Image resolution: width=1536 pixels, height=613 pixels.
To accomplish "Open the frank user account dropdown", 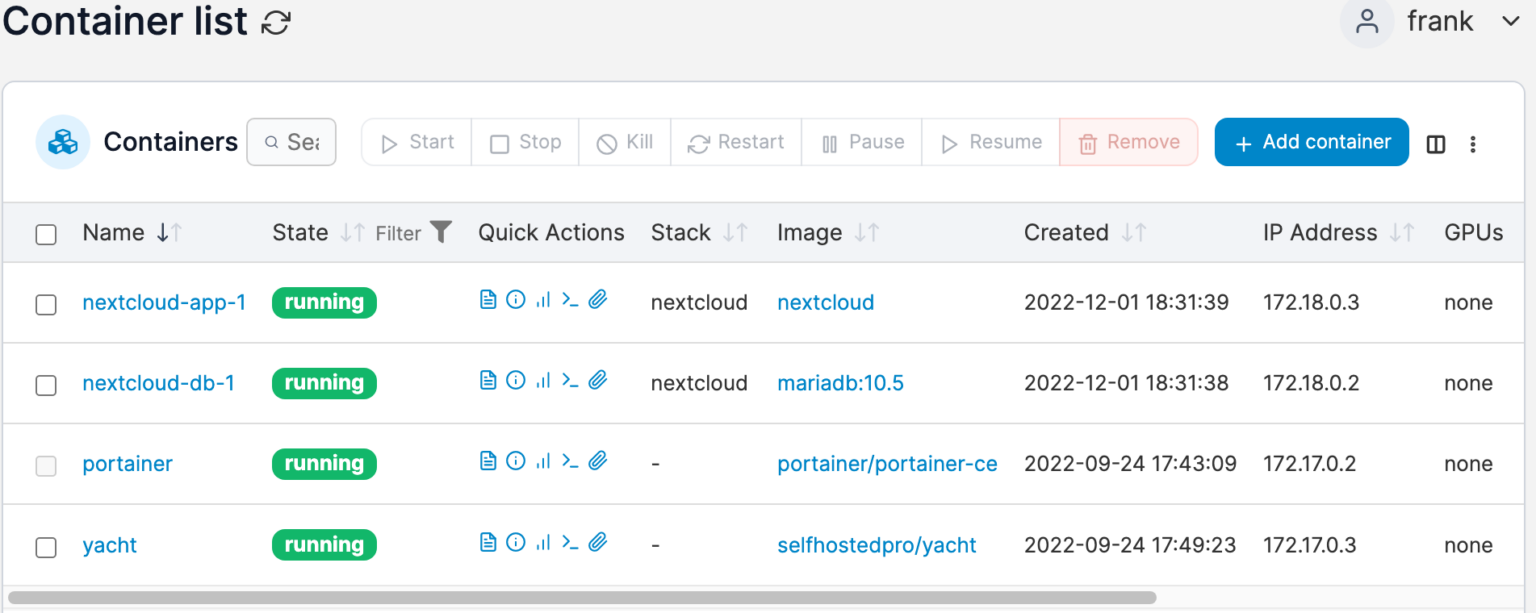I will (x=1440, y=21).
